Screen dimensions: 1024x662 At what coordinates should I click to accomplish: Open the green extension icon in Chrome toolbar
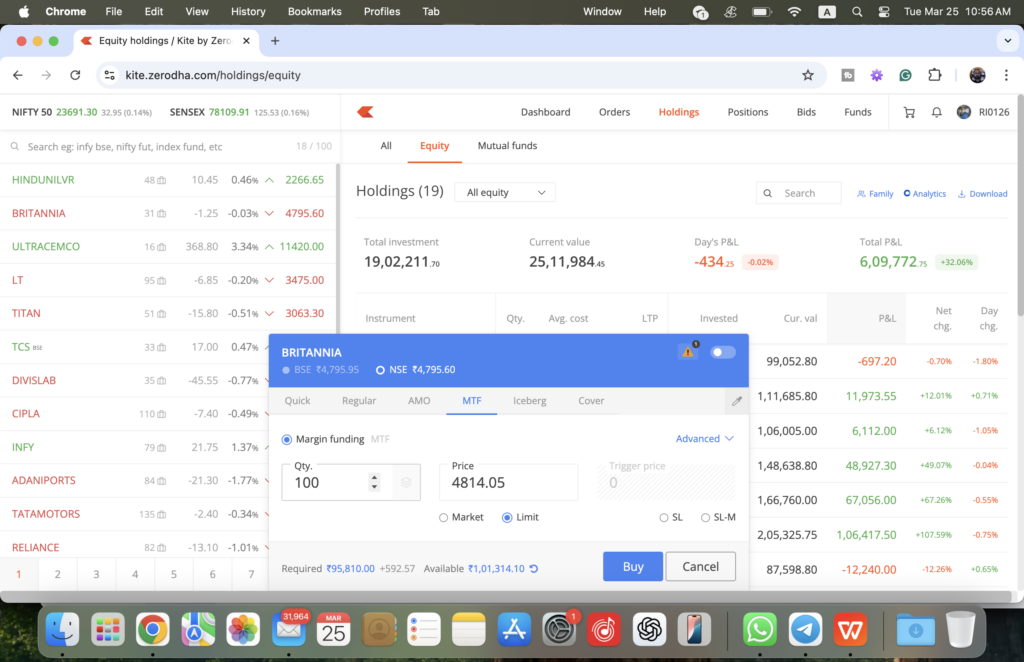[905, 75]
